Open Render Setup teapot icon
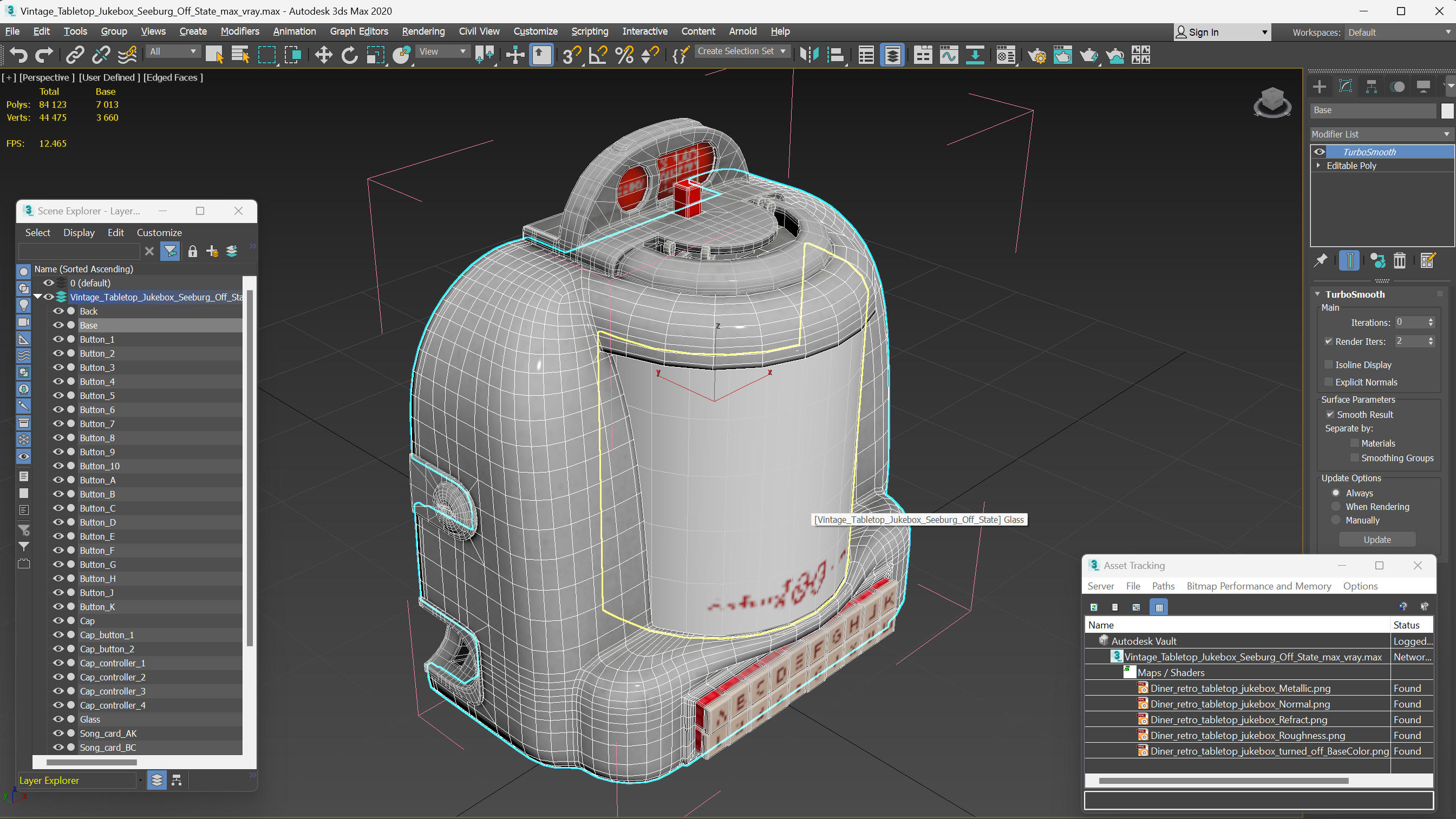 [x=1036, y=55]
